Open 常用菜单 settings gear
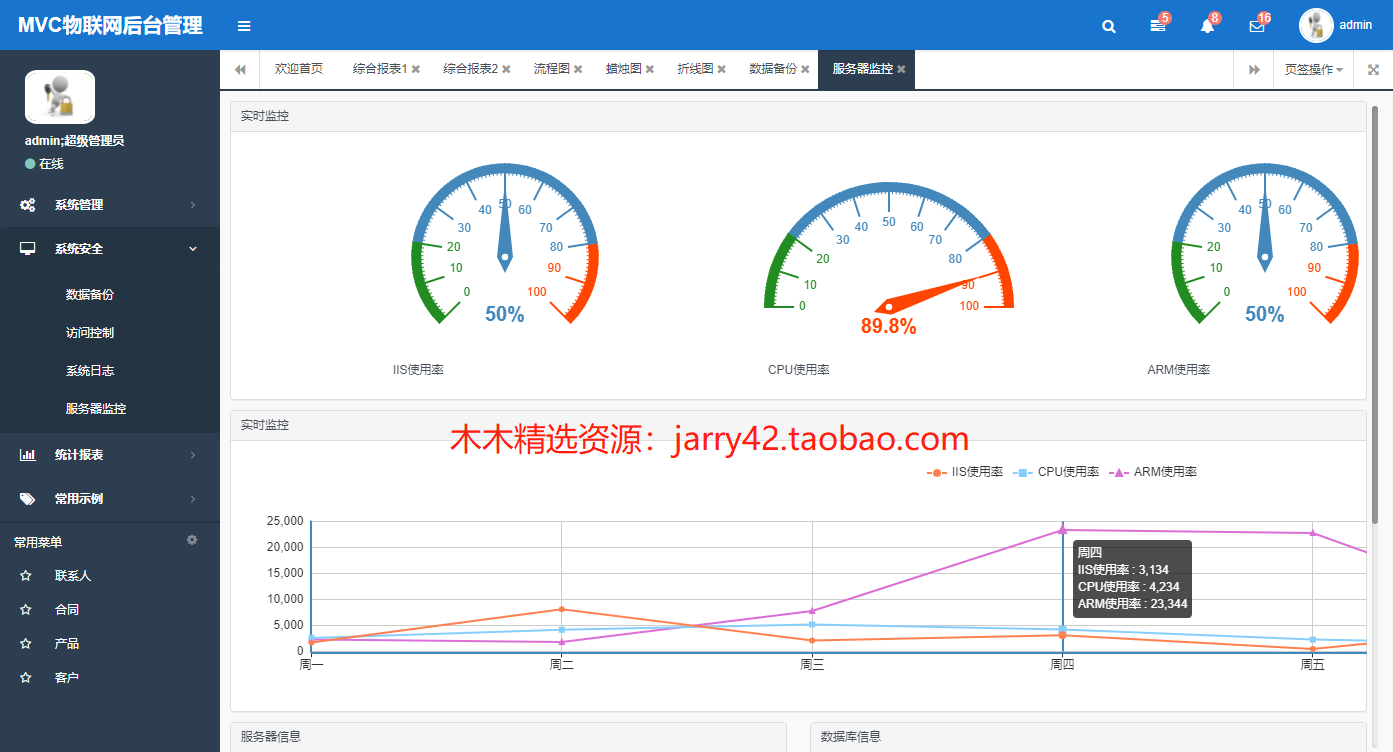Image resolution: width=1393 pixels, height=752 pixels. pyautogui.click(x=192, y=540)
